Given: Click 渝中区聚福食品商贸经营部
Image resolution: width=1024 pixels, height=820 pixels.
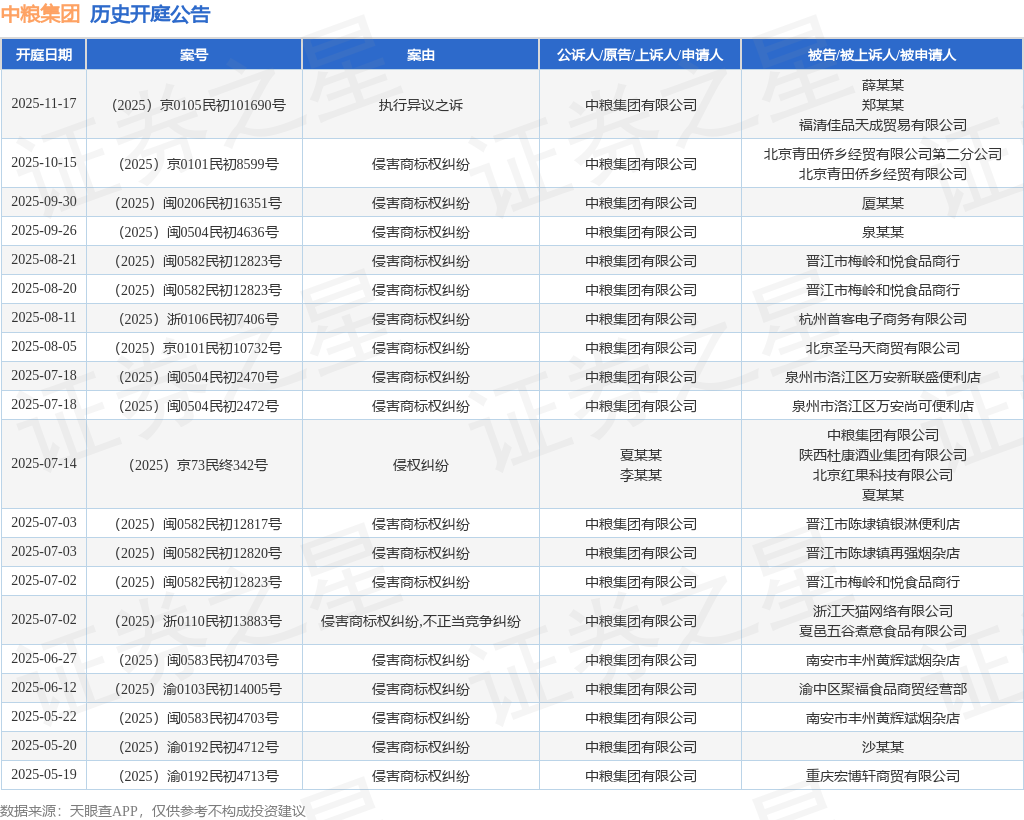Looking at the screenshot, I should (x=882, y=689).
